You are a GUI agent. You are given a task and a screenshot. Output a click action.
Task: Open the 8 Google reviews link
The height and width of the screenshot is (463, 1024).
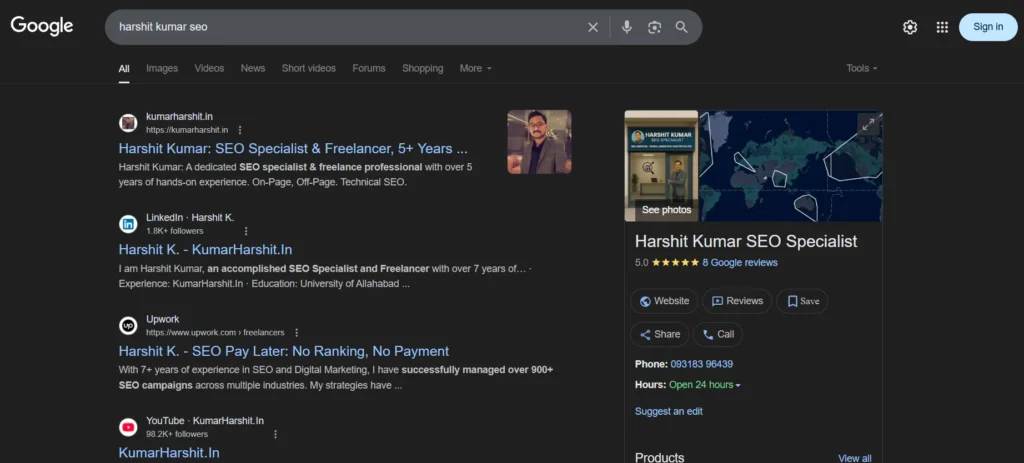click(740, 263)
